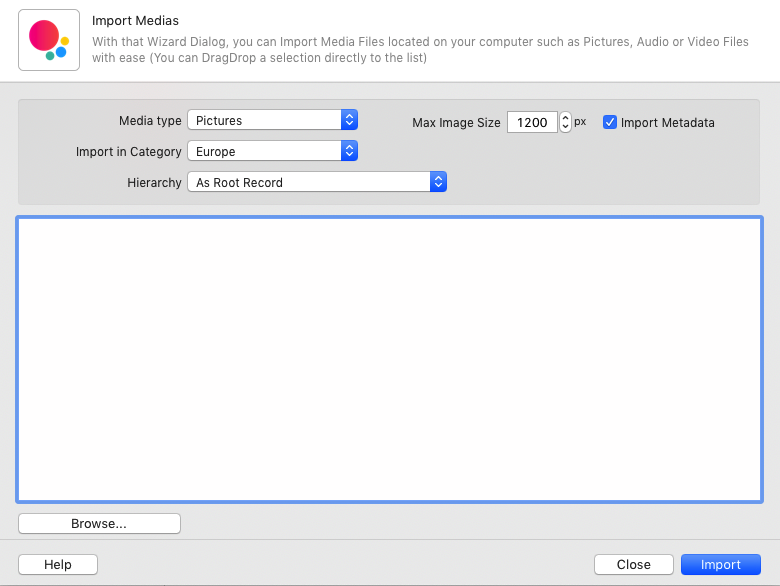The width and height of the screenshot is (780, 586).
Task: Close the Import Medias dialog
Action: click(x=633, y=564)
